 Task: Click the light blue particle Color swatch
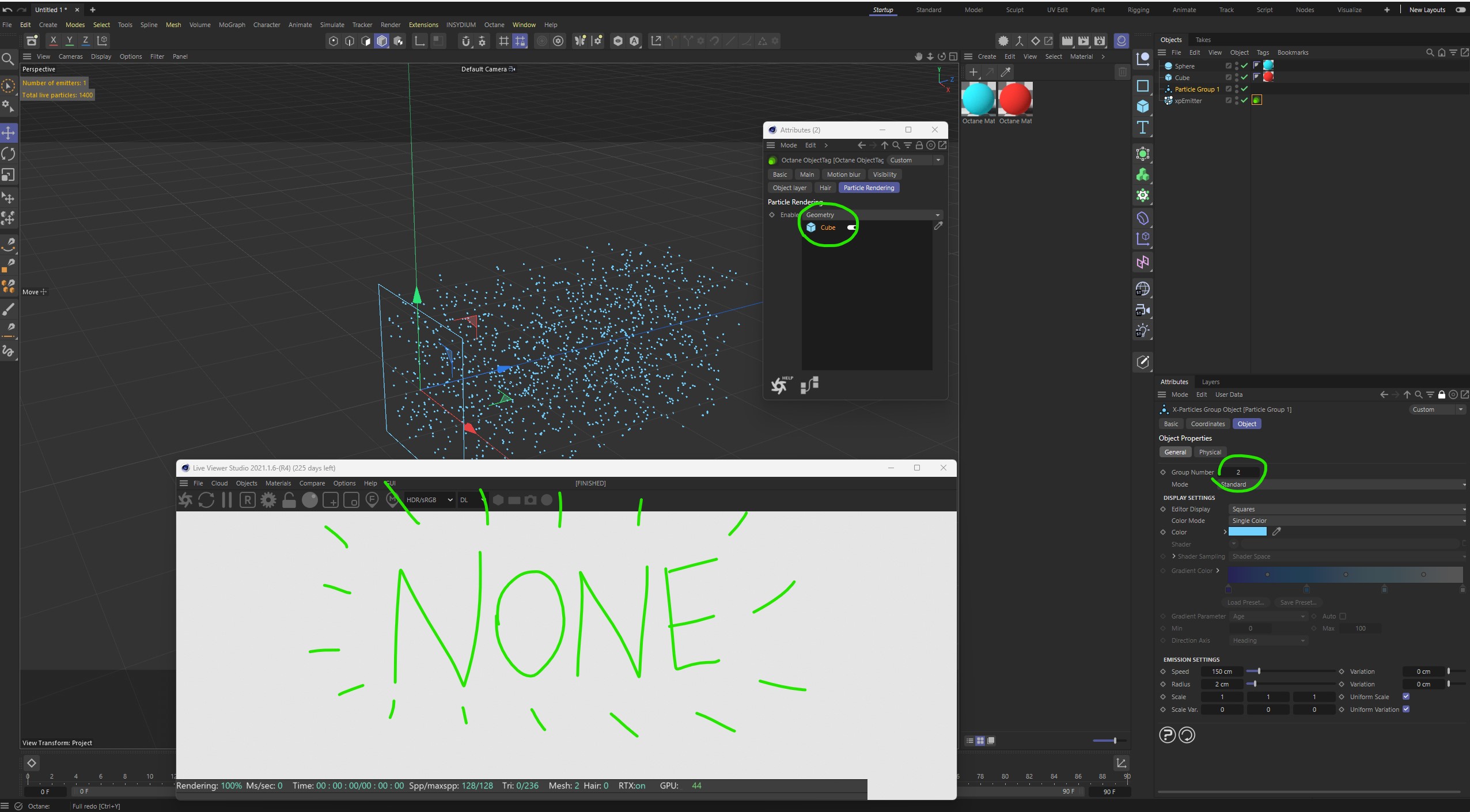(1247, 532)
